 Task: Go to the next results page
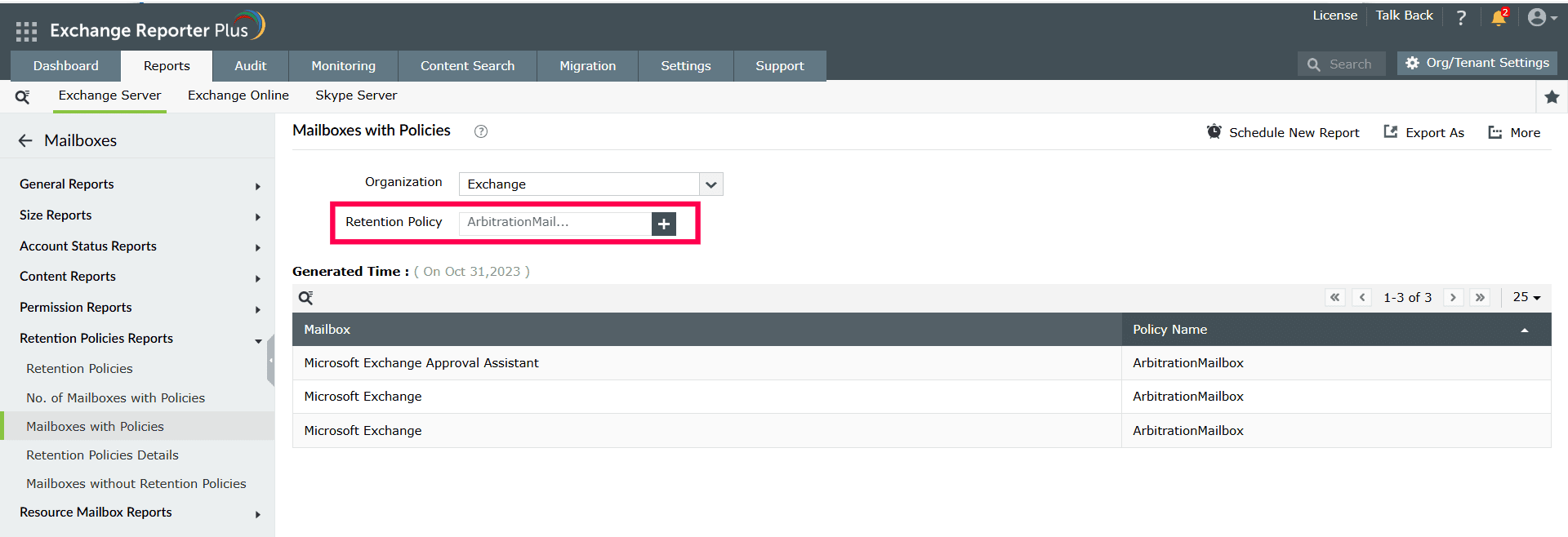[1453, 297]
